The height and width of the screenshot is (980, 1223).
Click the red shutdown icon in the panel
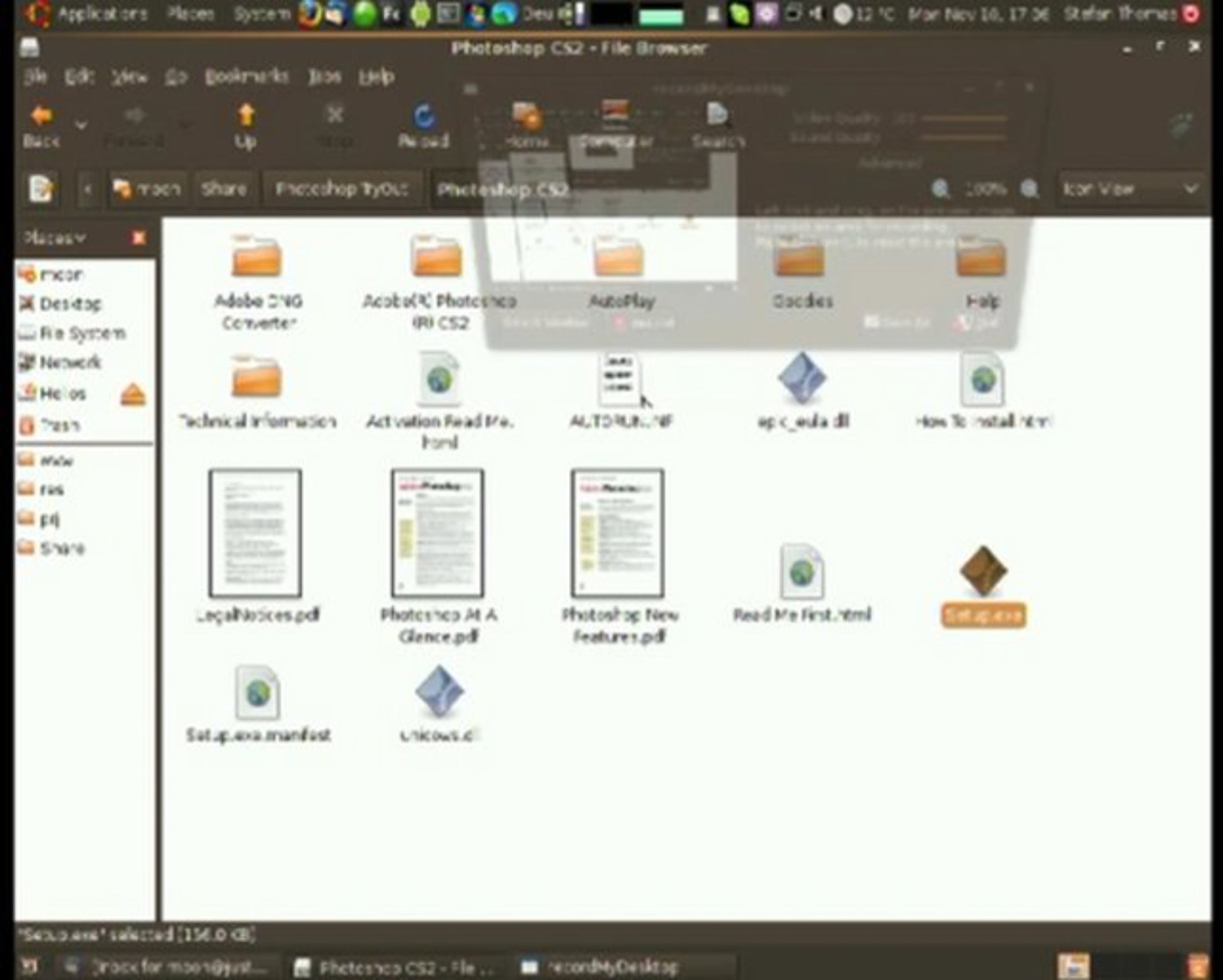pyautogui.click(x=1191, y=15)
